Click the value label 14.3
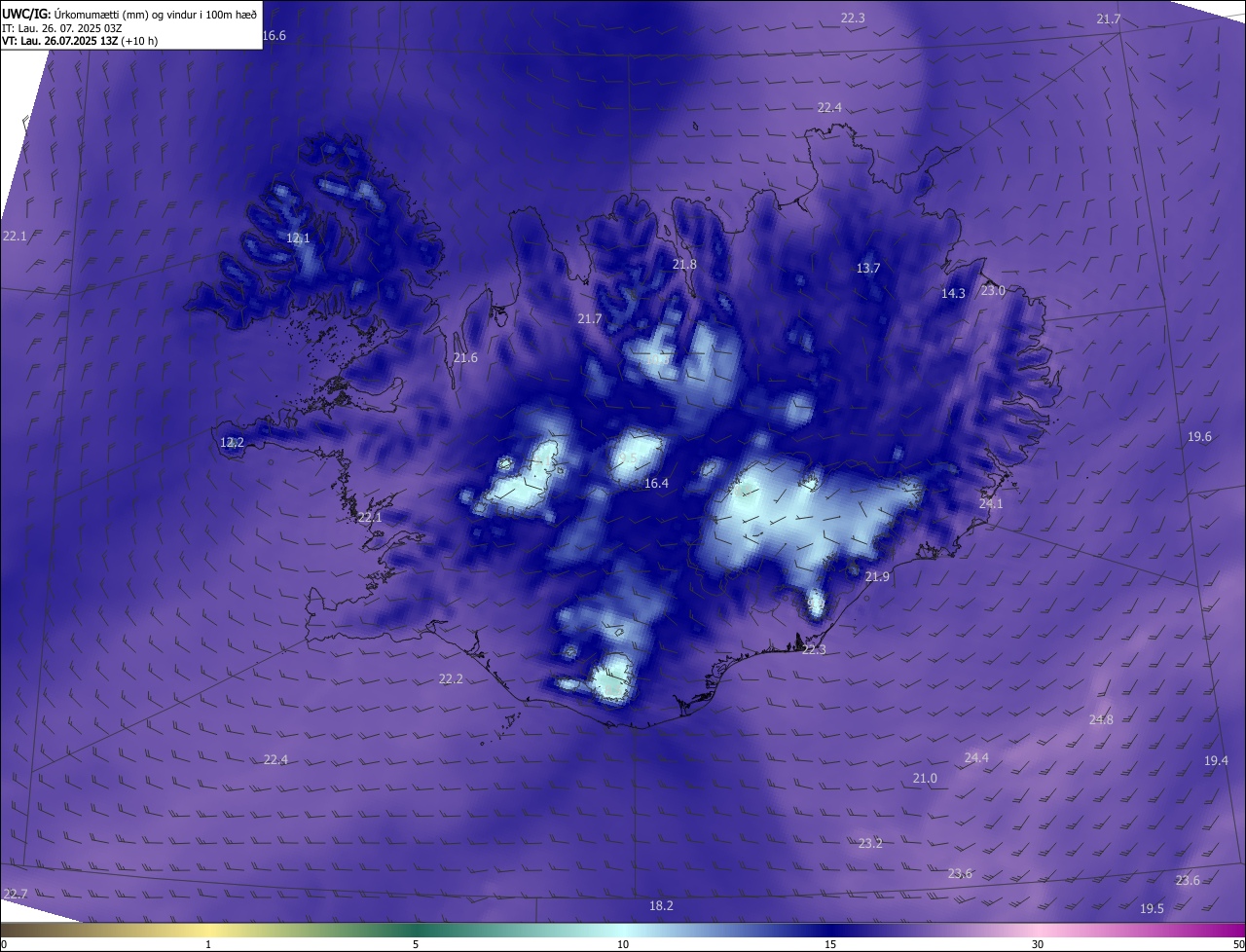Image resolution: width=1246 pixels, height=952 pixels. (953, 293)
